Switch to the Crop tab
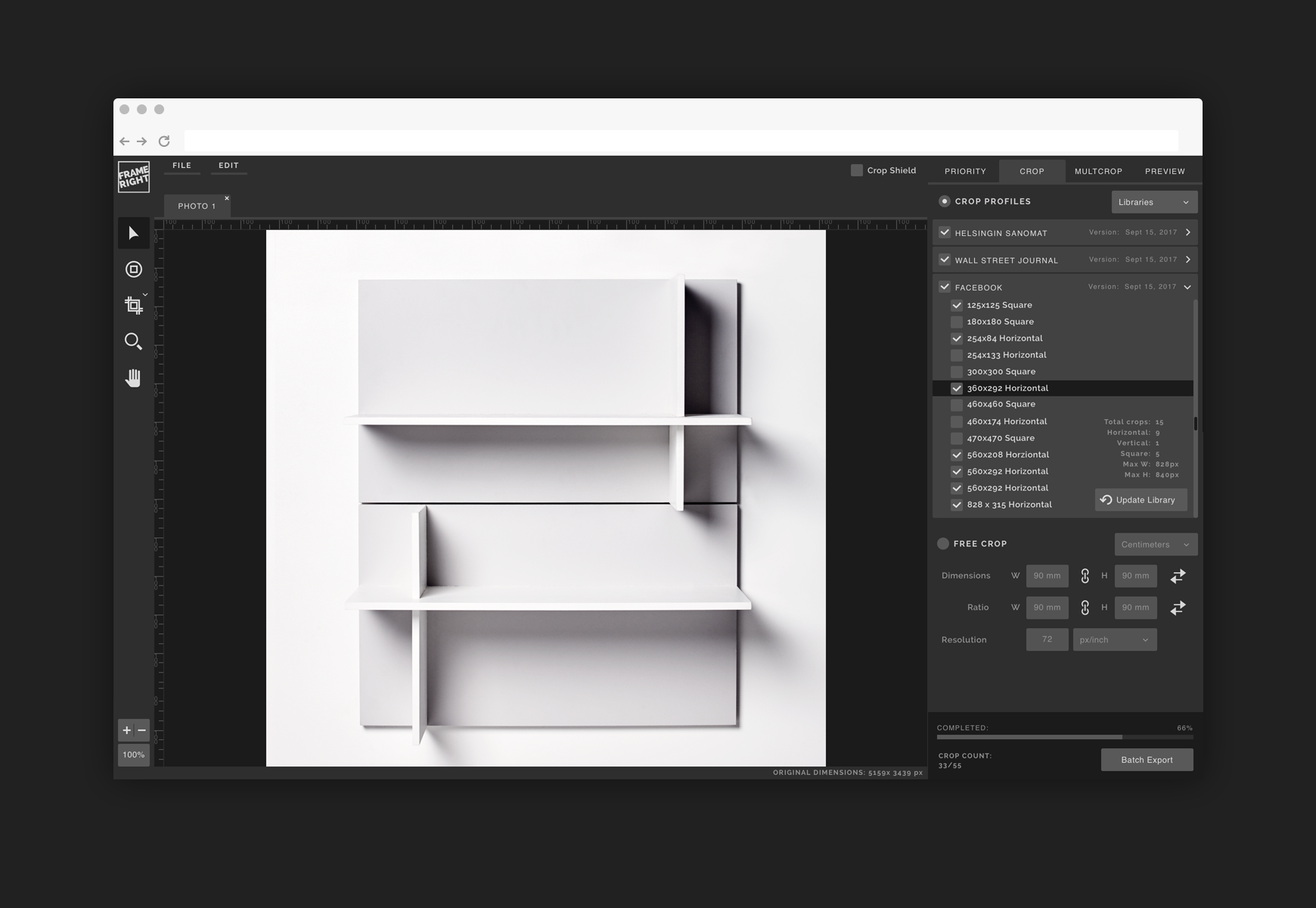The width and height of the screenshot is (1316, 908). (x=1032, y=171)
